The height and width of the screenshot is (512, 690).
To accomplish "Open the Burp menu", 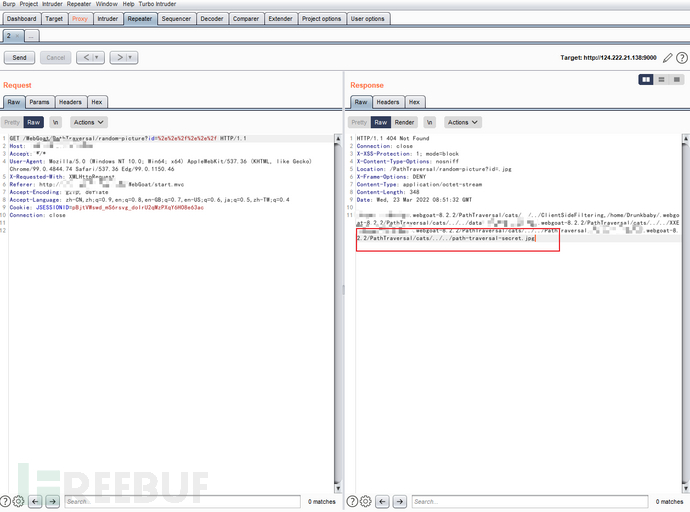I will point(9,4).
